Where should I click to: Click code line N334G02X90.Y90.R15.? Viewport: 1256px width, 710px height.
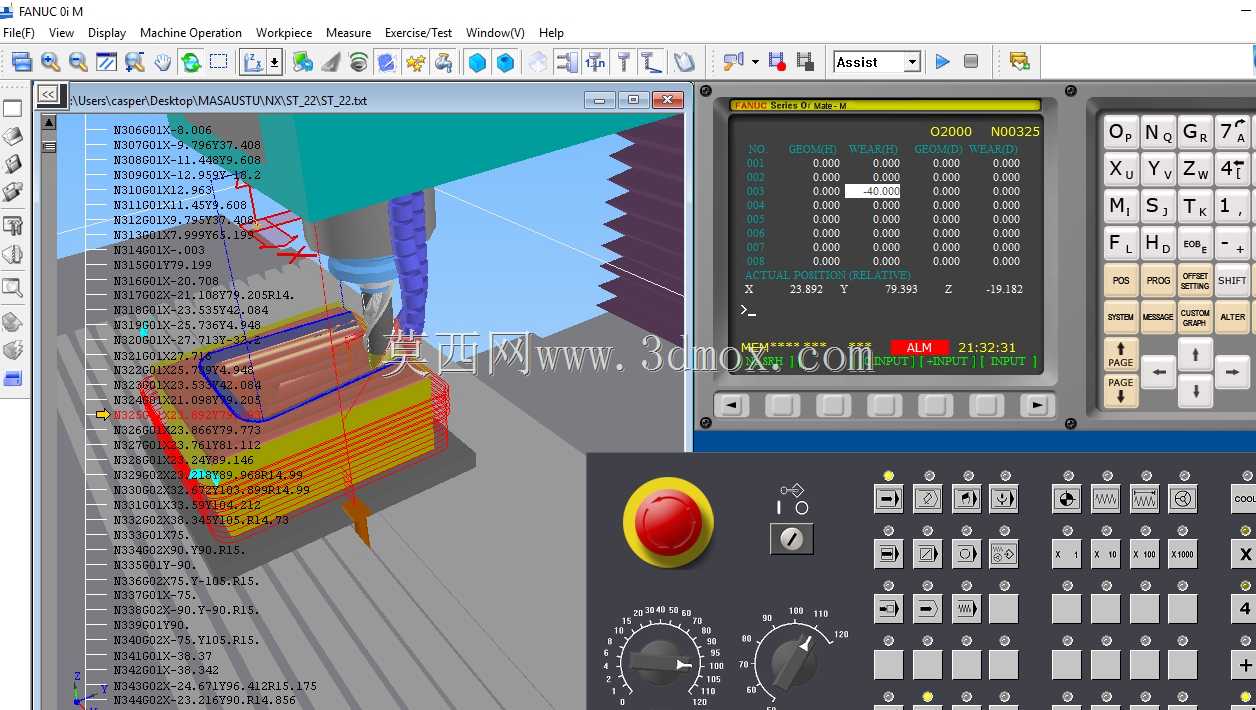coord(179,550)
